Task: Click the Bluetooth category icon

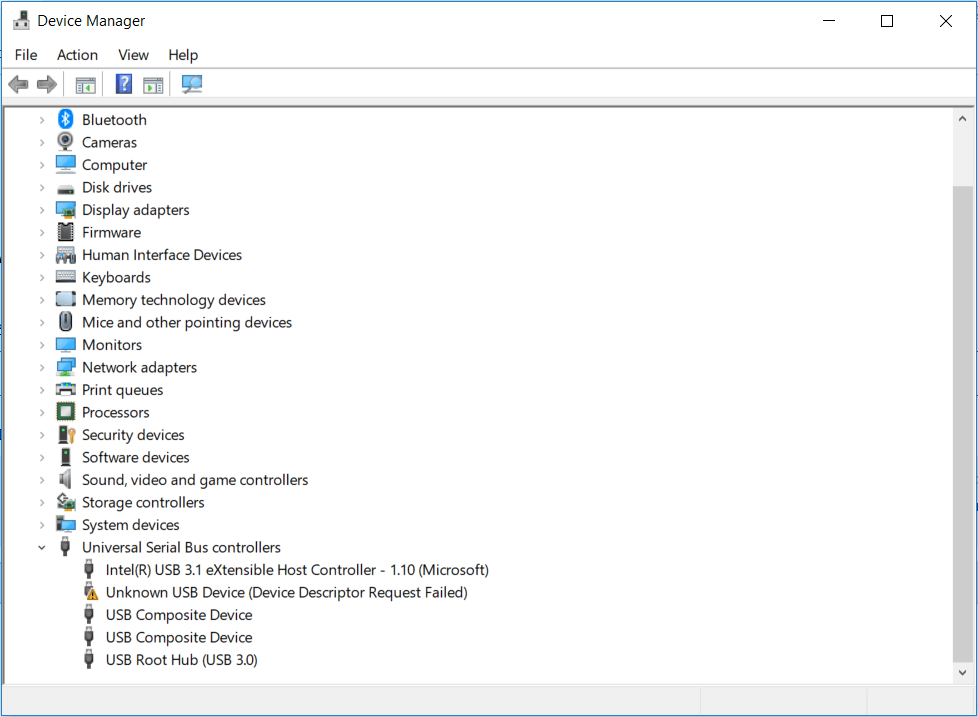Action: pos(65,119)
